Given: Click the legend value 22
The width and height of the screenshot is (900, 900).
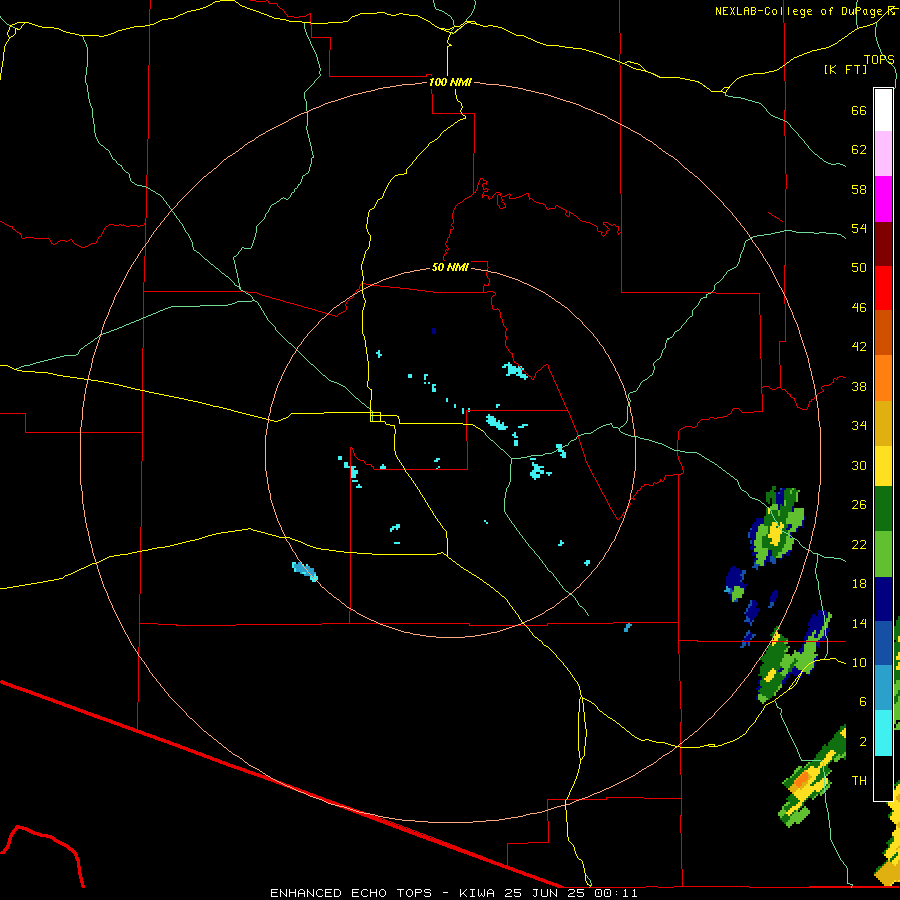Looking at the screenshot, I should 859,544.
